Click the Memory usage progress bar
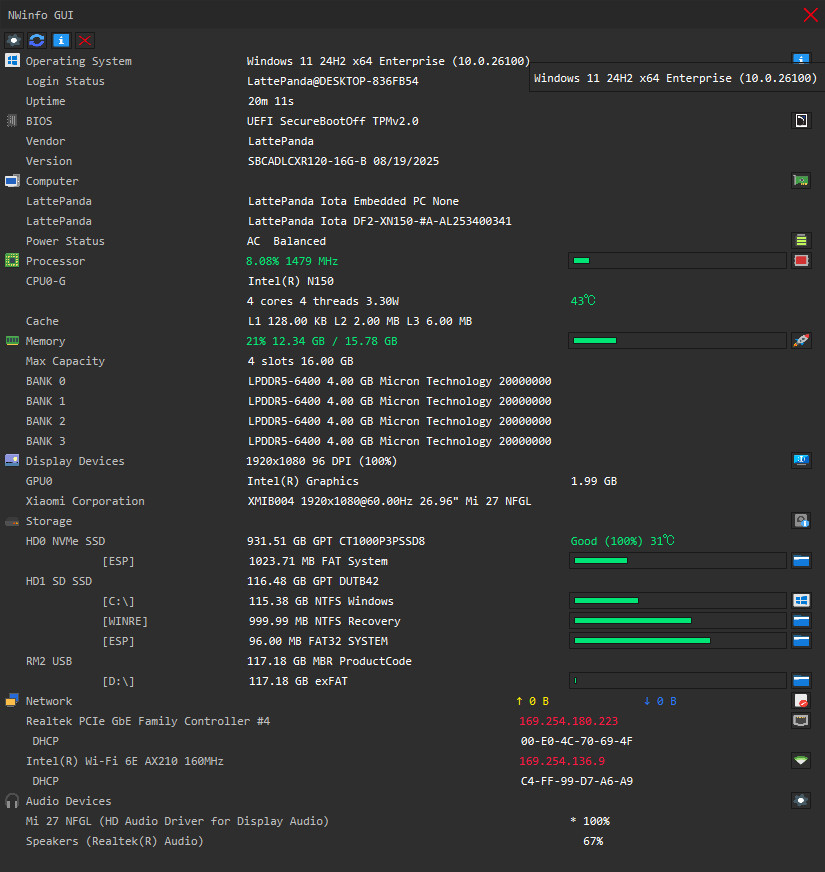This screenshot has width=825, height=872. click(677, 341)
